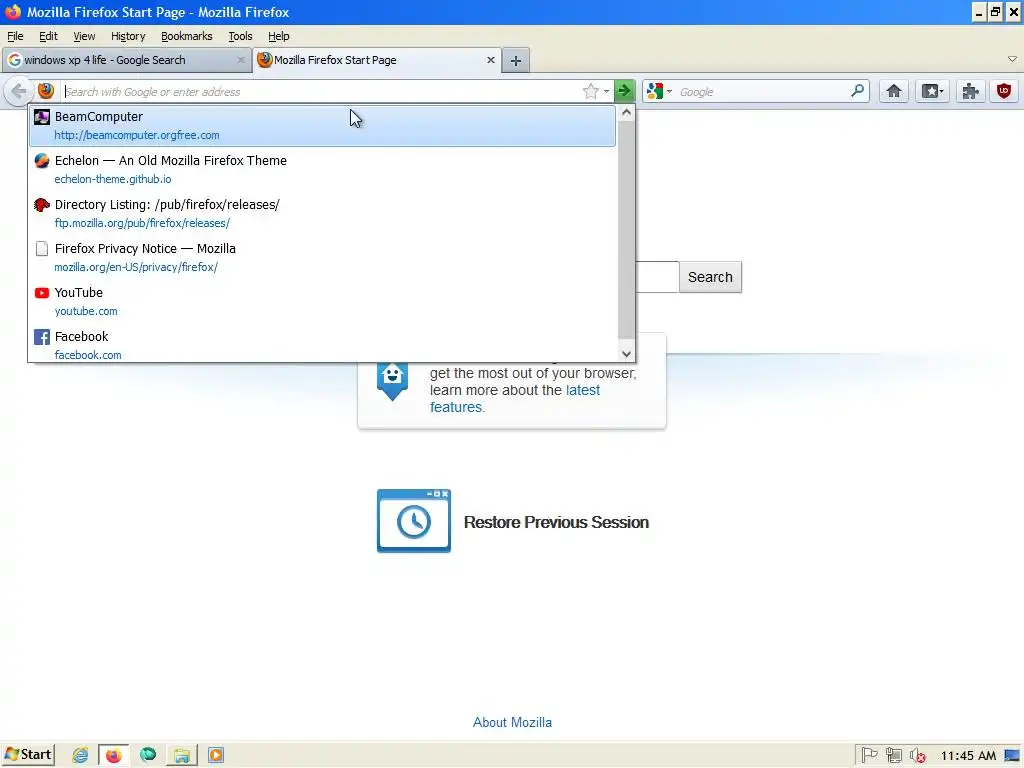The height and width of the screenshot is (768, 1024).
Task: Open the About Mozilla link
Action: pyautogui.click(x=512, y=722)
